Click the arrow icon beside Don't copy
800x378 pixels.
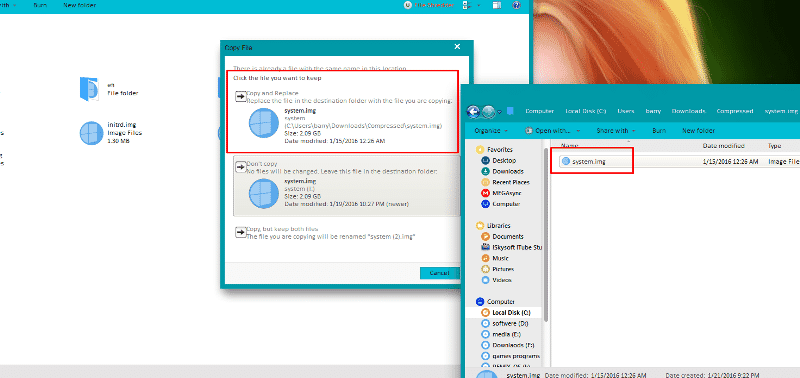(240, 166)
